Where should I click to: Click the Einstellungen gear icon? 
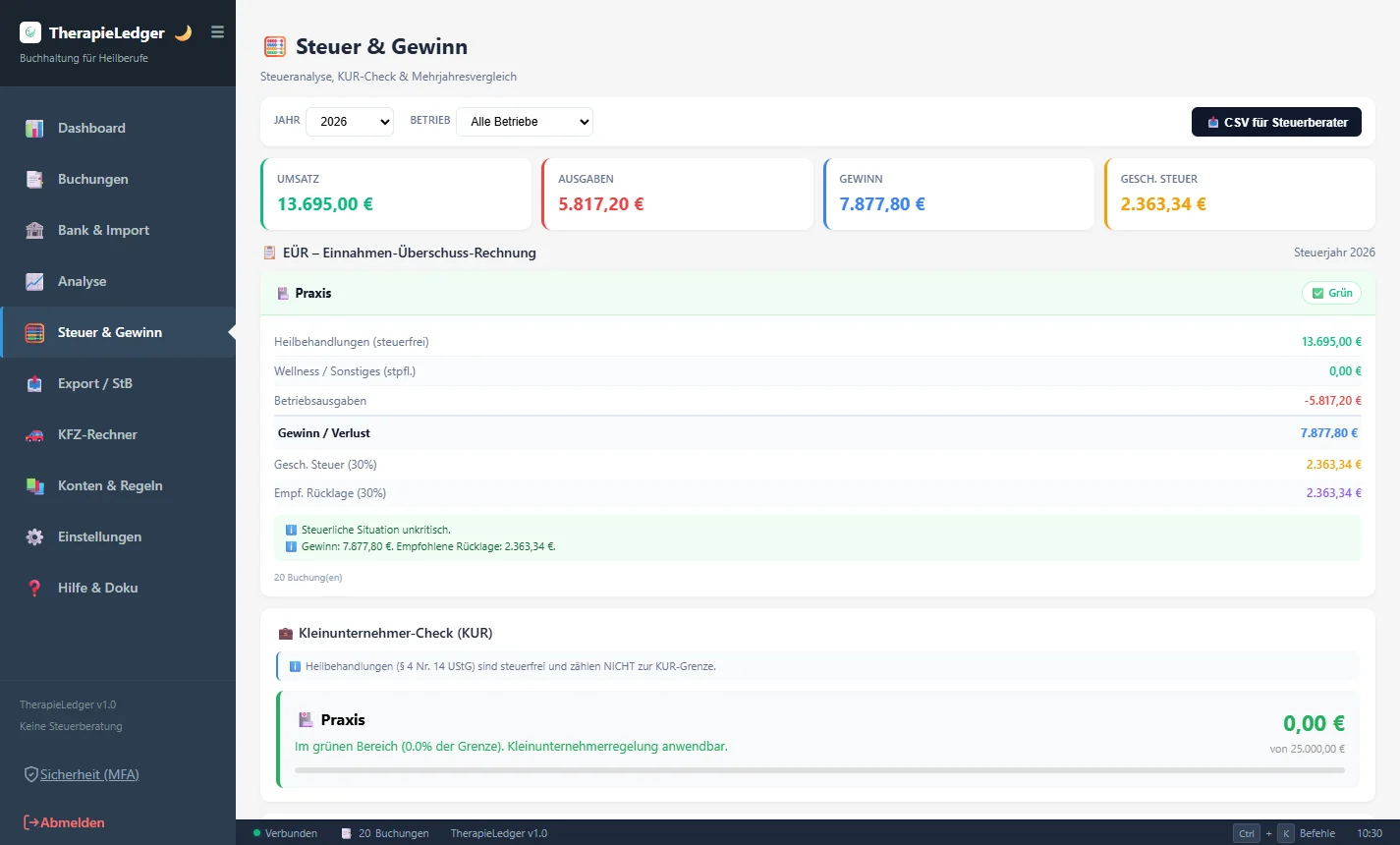tap(34, 537)
